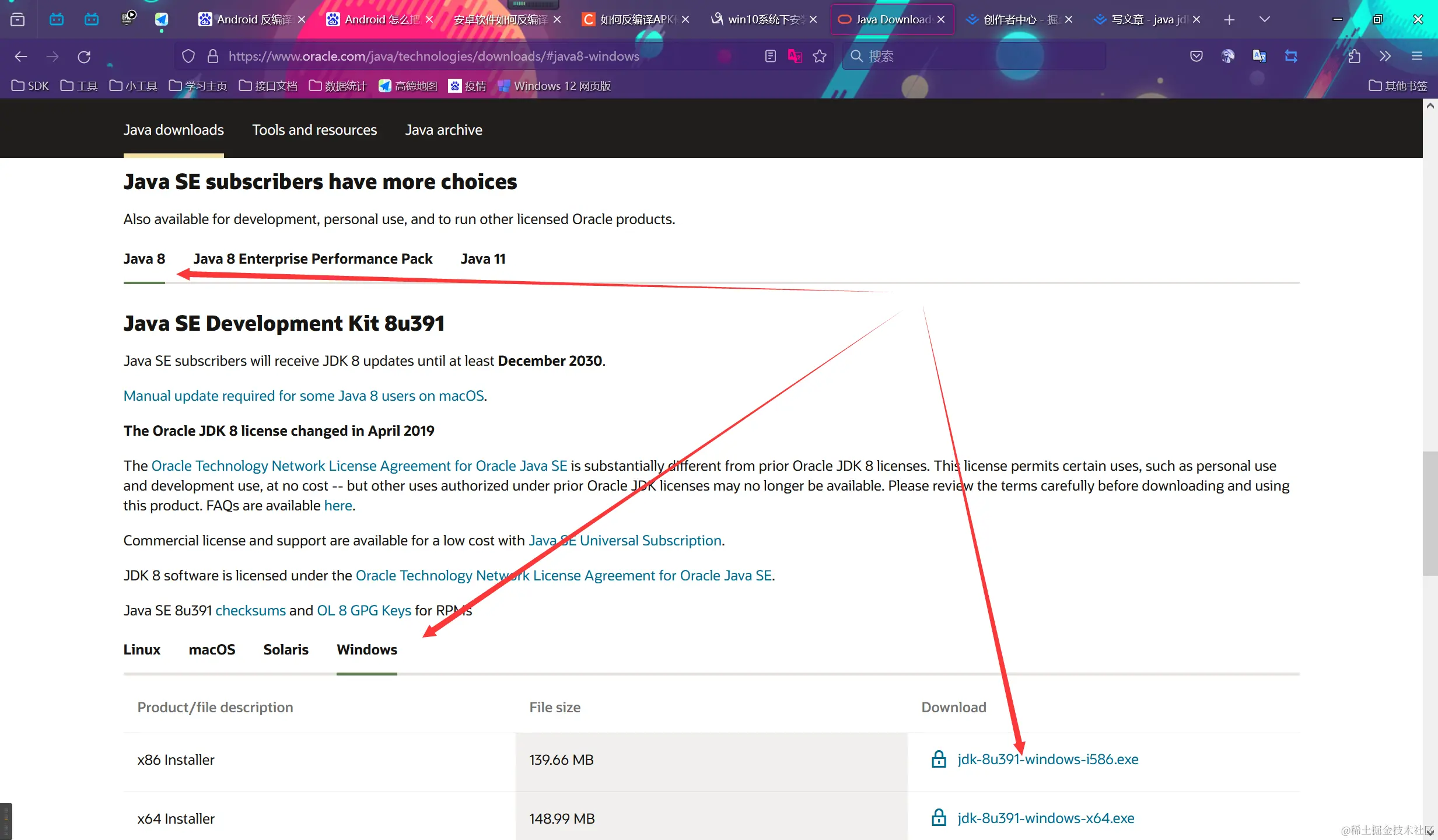Viewport: 1438px width, 840px height.
Task: Select the Linux platform tab
Action: [x=142, y=650]
